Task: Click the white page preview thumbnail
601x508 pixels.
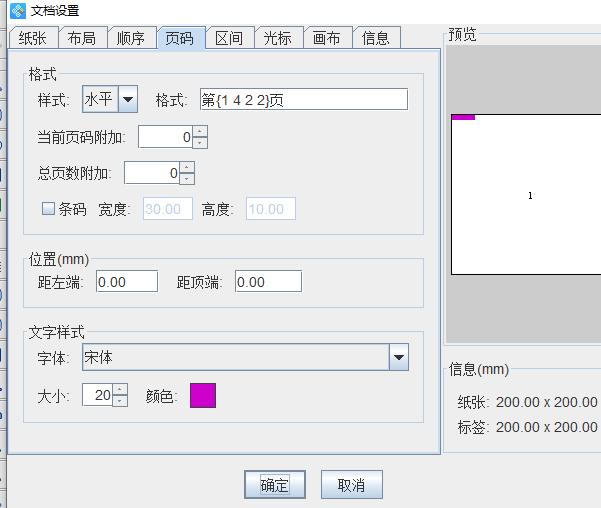Action: pos(526,194)
